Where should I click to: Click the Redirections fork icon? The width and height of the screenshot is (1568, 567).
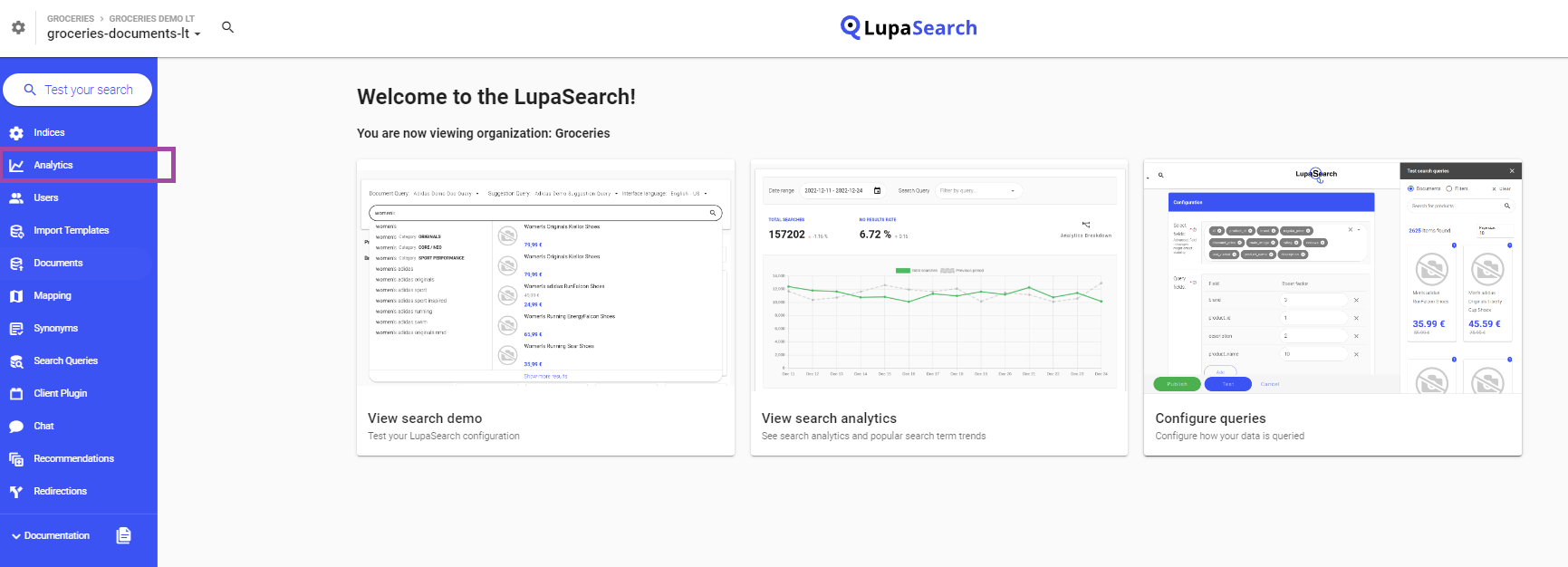point(16,492)
